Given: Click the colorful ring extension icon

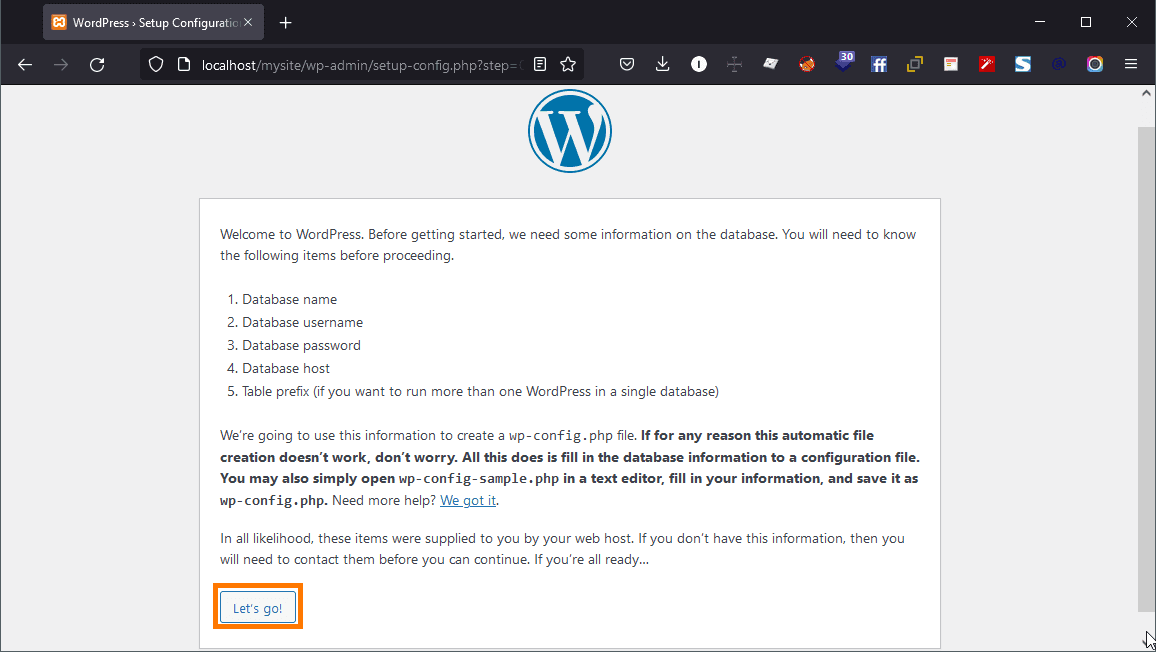Looking at the screenshot, I should (x=1095, y=65).
